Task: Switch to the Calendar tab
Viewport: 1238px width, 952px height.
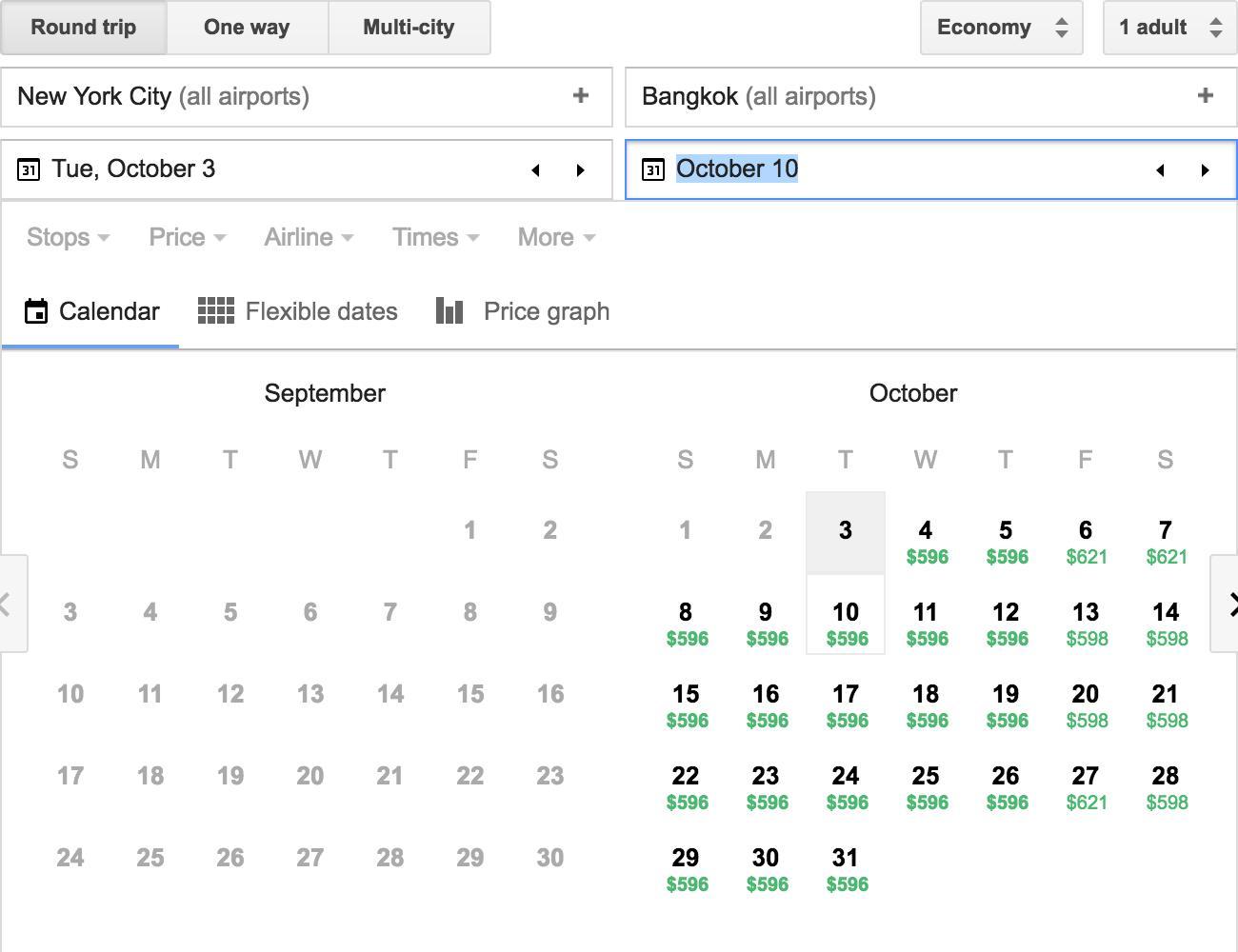Action: click(91, 311)
